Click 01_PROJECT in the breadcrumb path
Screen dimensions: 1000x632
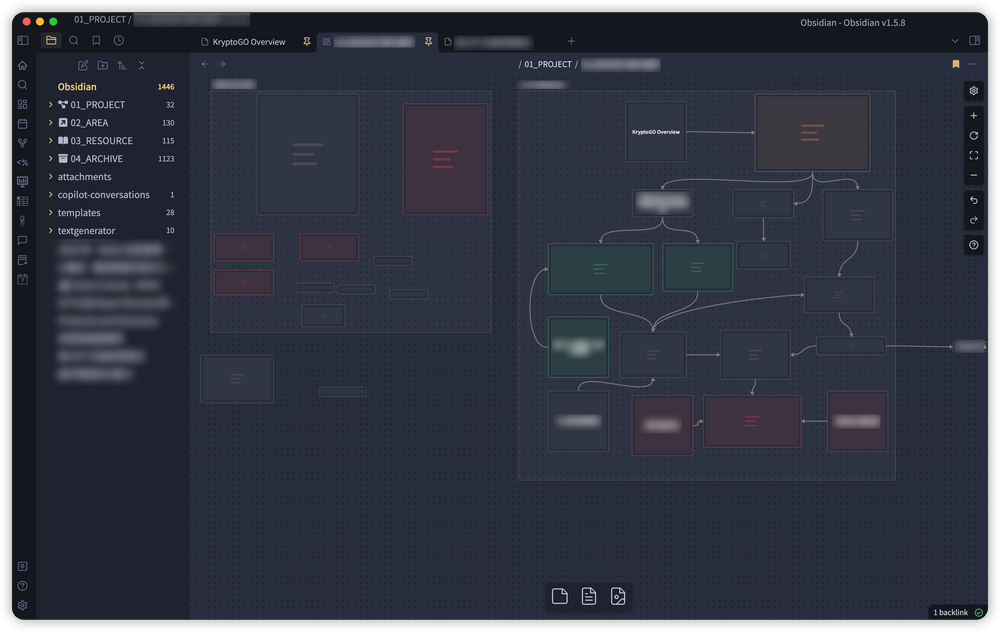point(548,64)
